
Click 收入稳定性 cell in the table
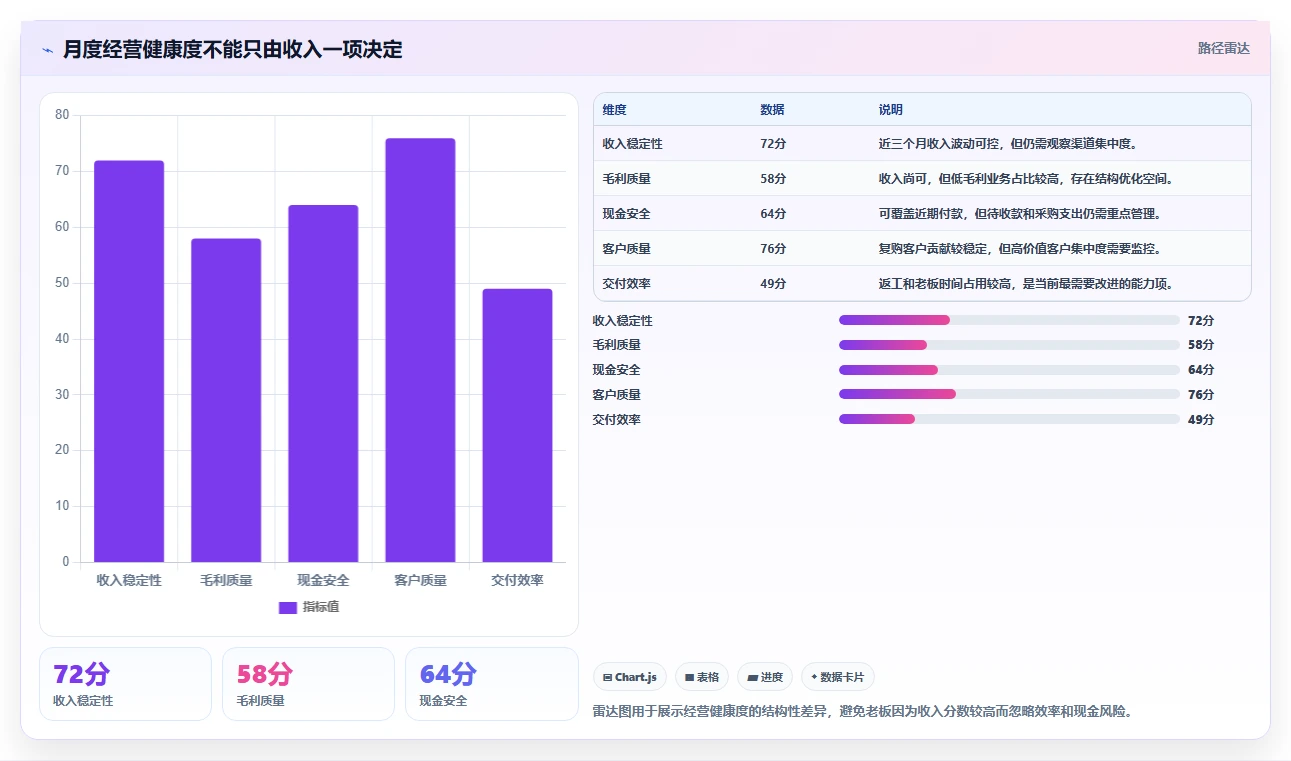pyautogui.click(x=633, y=144)
